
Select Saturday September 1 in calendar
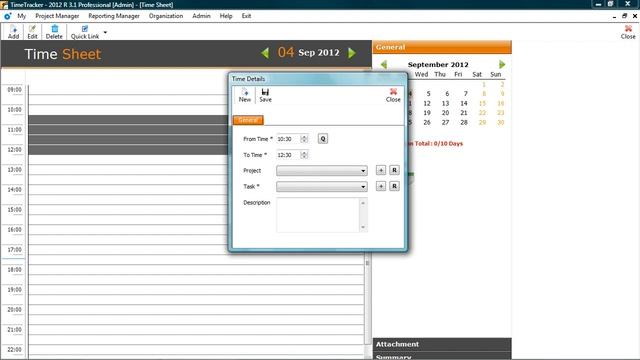click(x=484, y=84)
